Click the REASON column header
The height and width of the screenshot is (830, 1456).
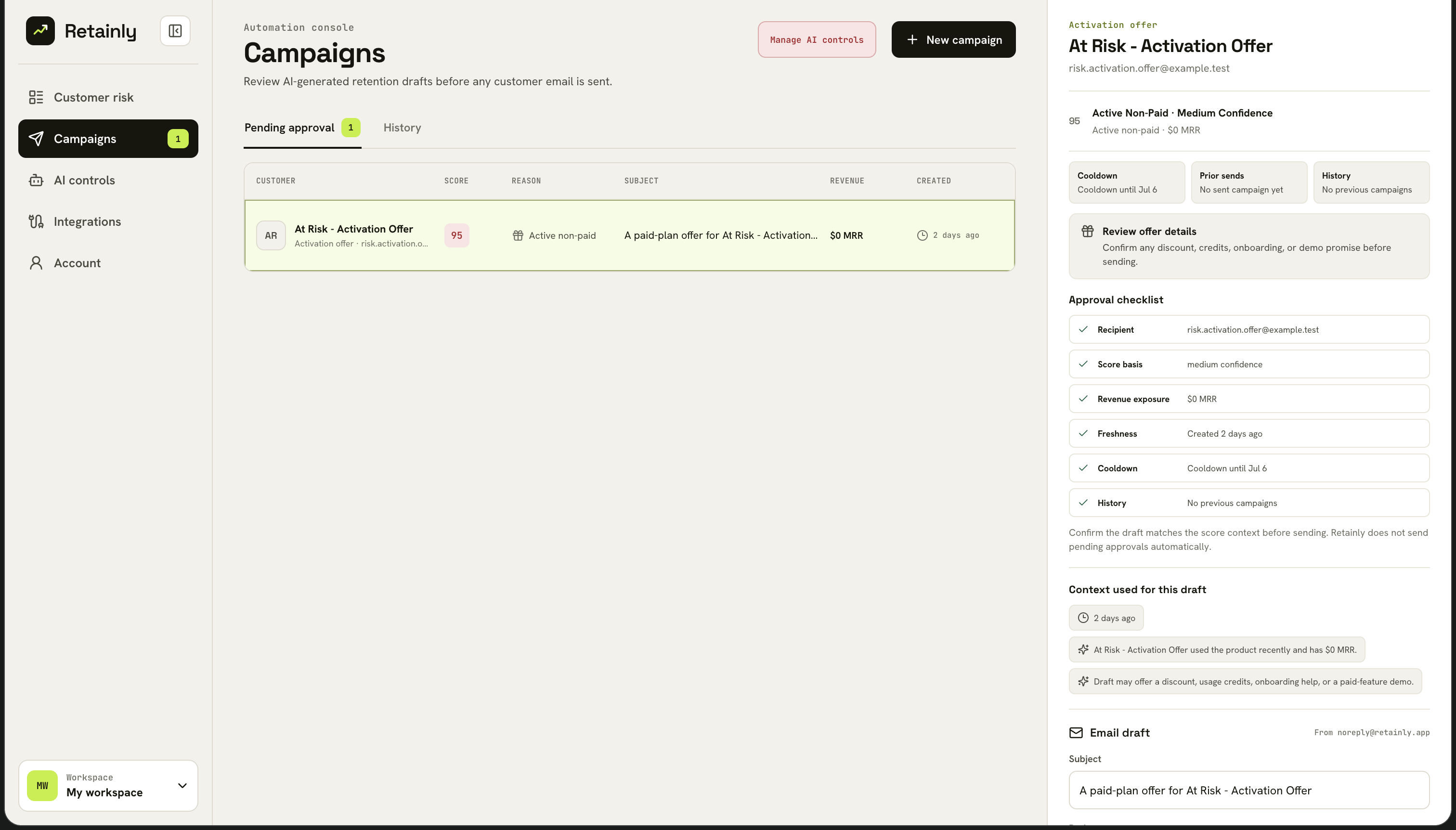click(x=526, y=181)
